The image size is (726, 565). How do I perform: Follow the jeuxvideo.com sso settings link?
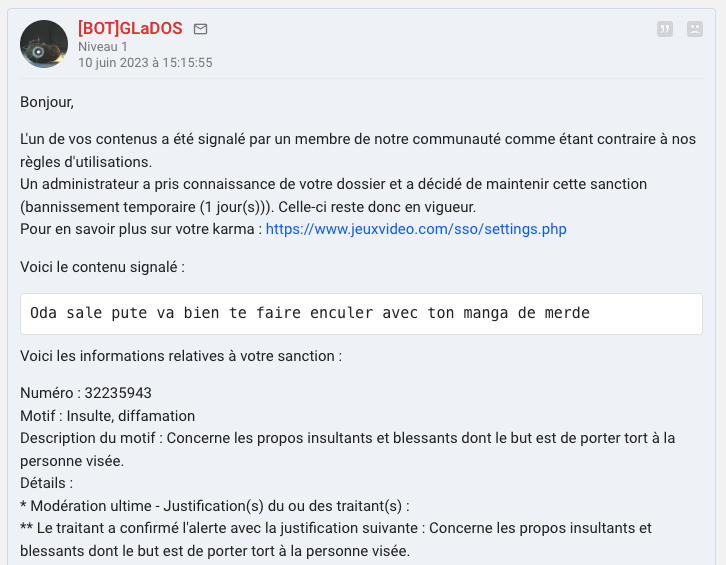(x=416, y=229)
